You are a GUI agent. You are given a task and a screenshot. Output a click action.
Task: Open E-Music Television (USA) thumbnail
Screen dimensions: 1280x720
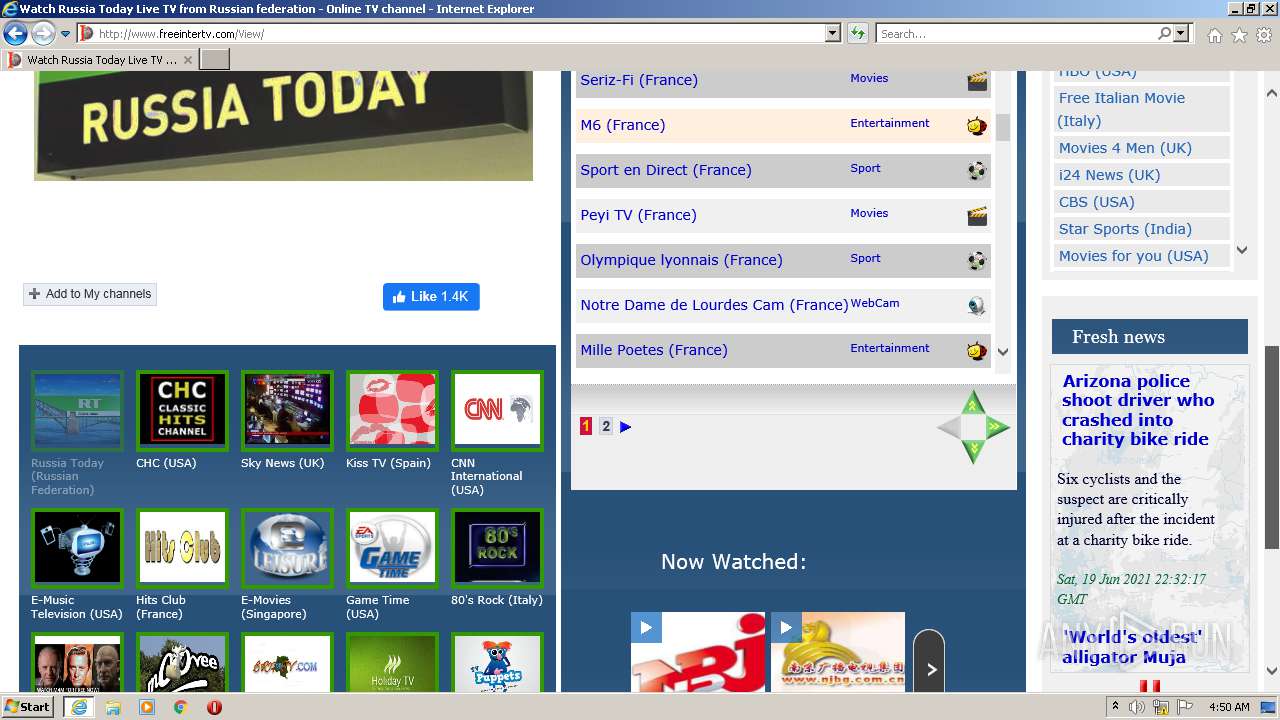click(77, 547)
